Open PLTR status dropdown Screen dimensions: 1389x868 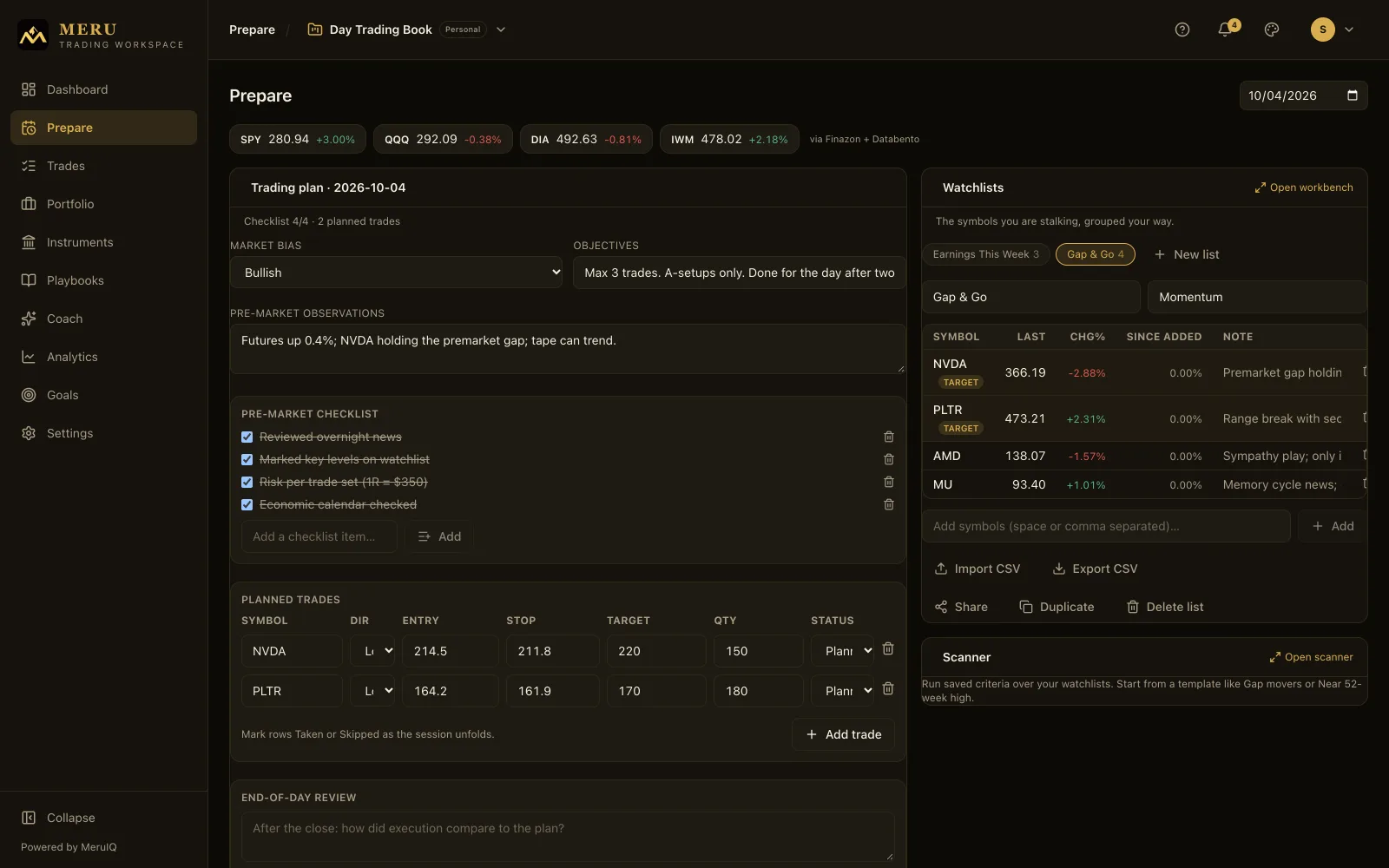[x=842, y=691]
